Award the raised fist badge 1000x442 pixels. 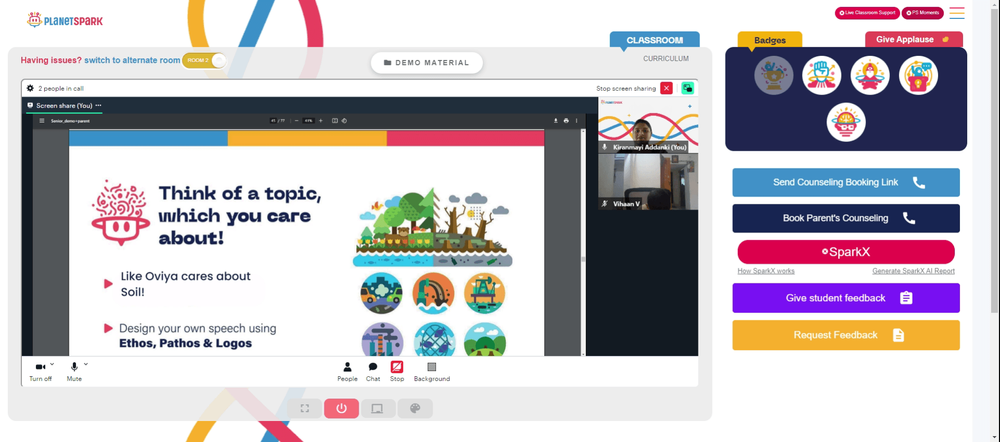(821, 75)
